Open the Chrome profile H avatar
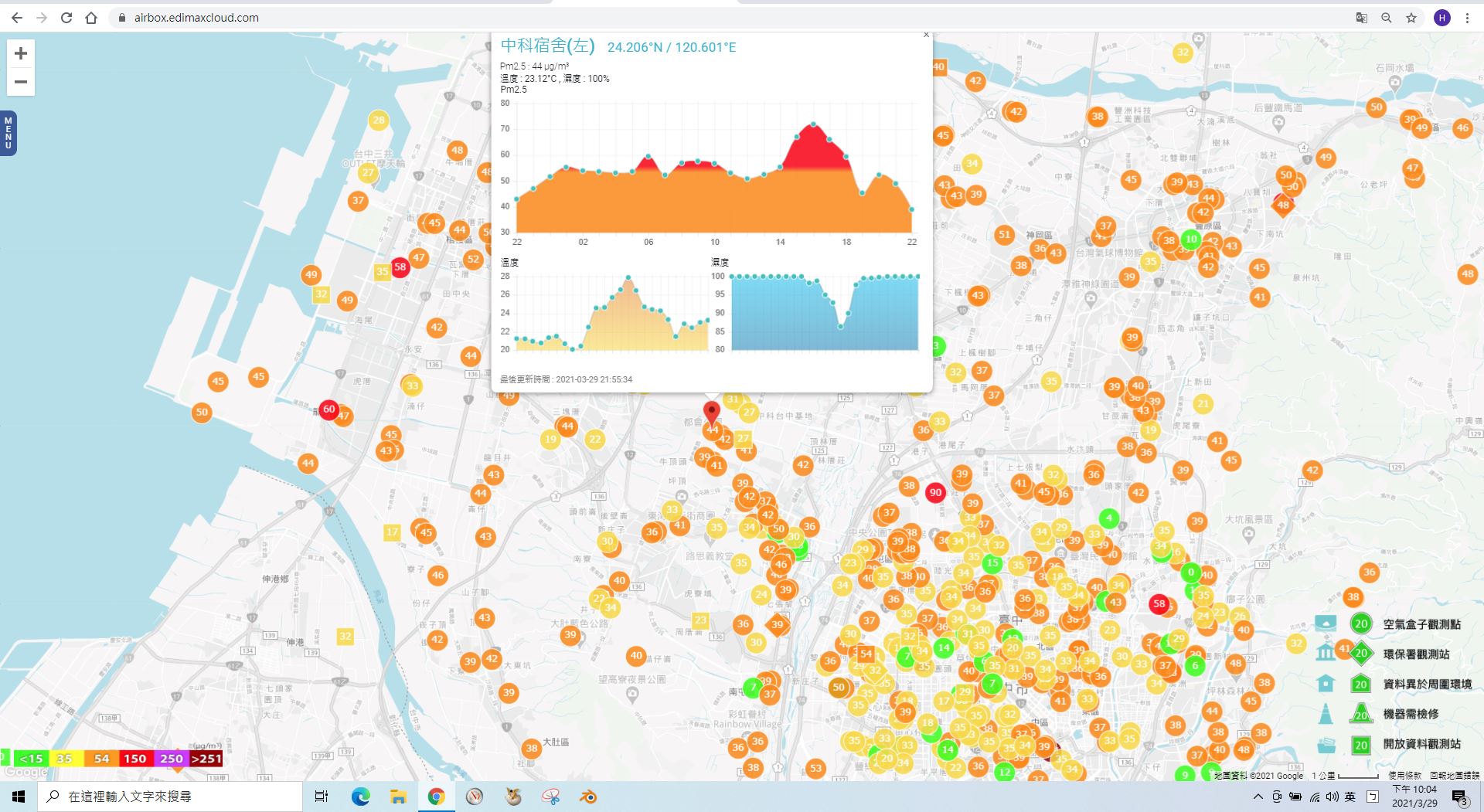Screen dimensions: 1484x812 pos(1441,18)
